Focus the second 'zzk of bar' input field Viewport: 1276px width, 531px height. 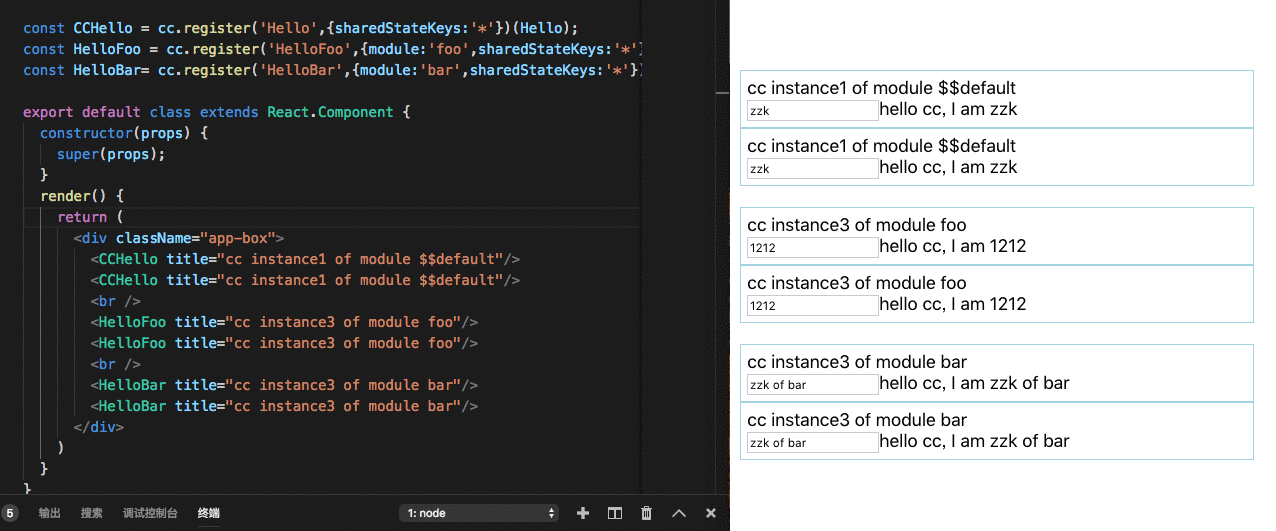[812, 442]
